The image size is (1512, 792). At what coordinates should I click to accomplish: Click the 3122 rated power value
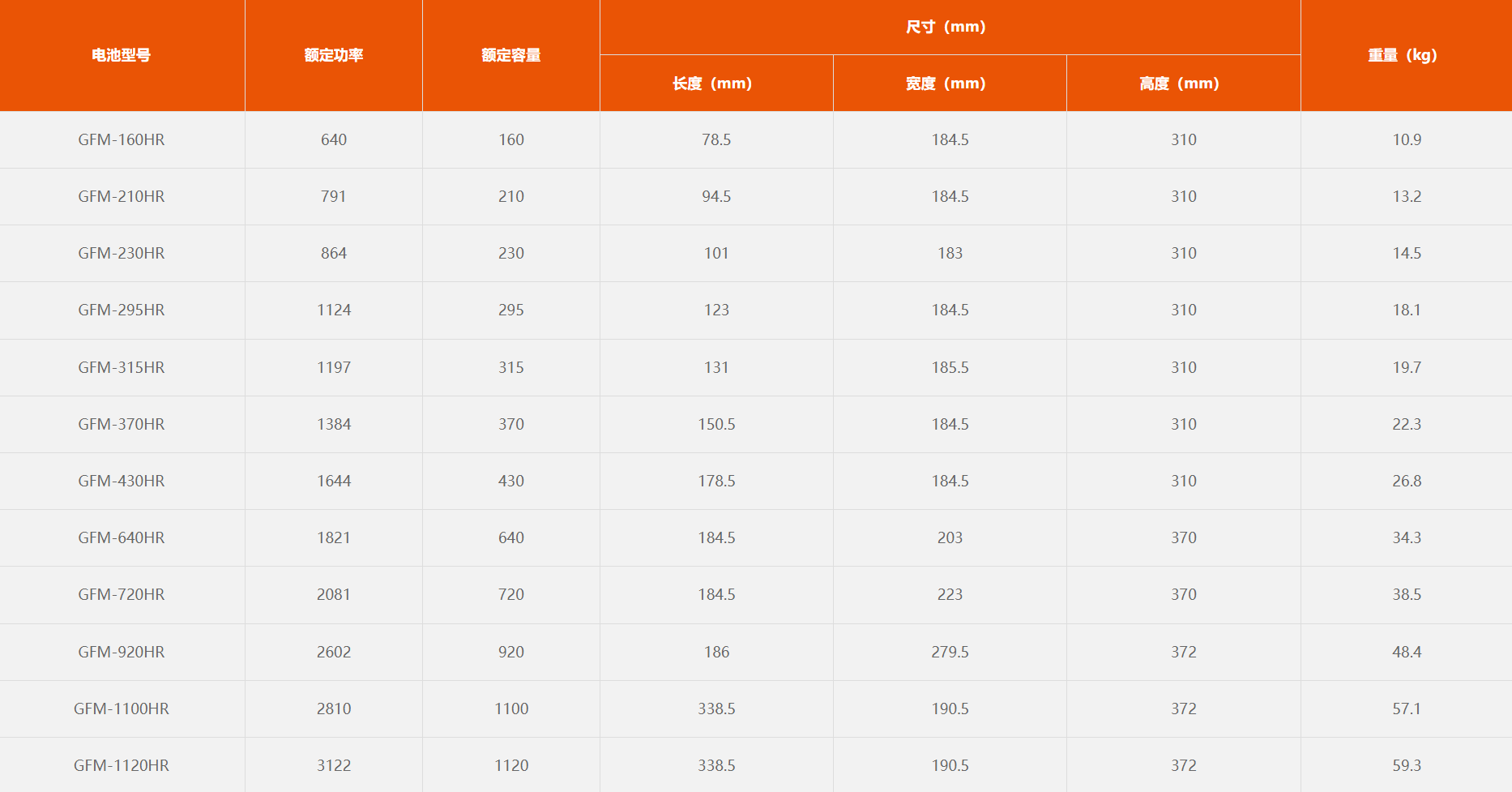point(334,765)
